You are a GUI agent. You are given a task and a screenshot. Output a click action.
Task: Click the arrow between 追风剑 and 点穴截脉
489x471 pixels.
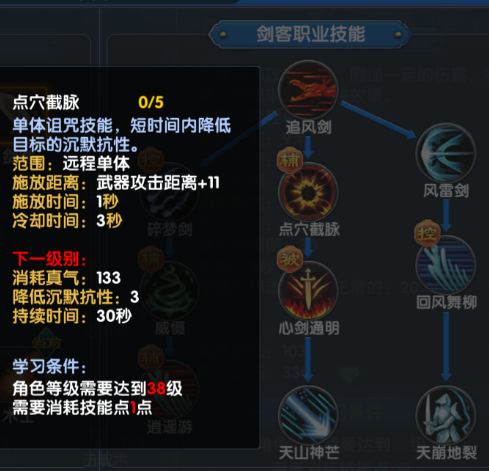[308, 148]
